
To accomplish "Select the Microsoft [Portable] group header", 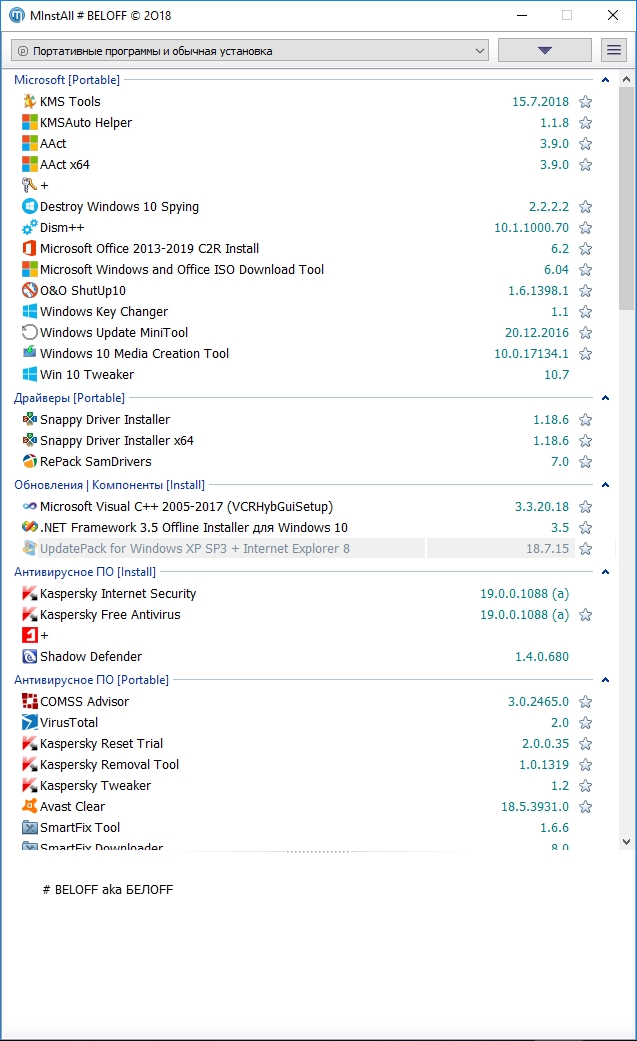I will [x=67, y=80].
